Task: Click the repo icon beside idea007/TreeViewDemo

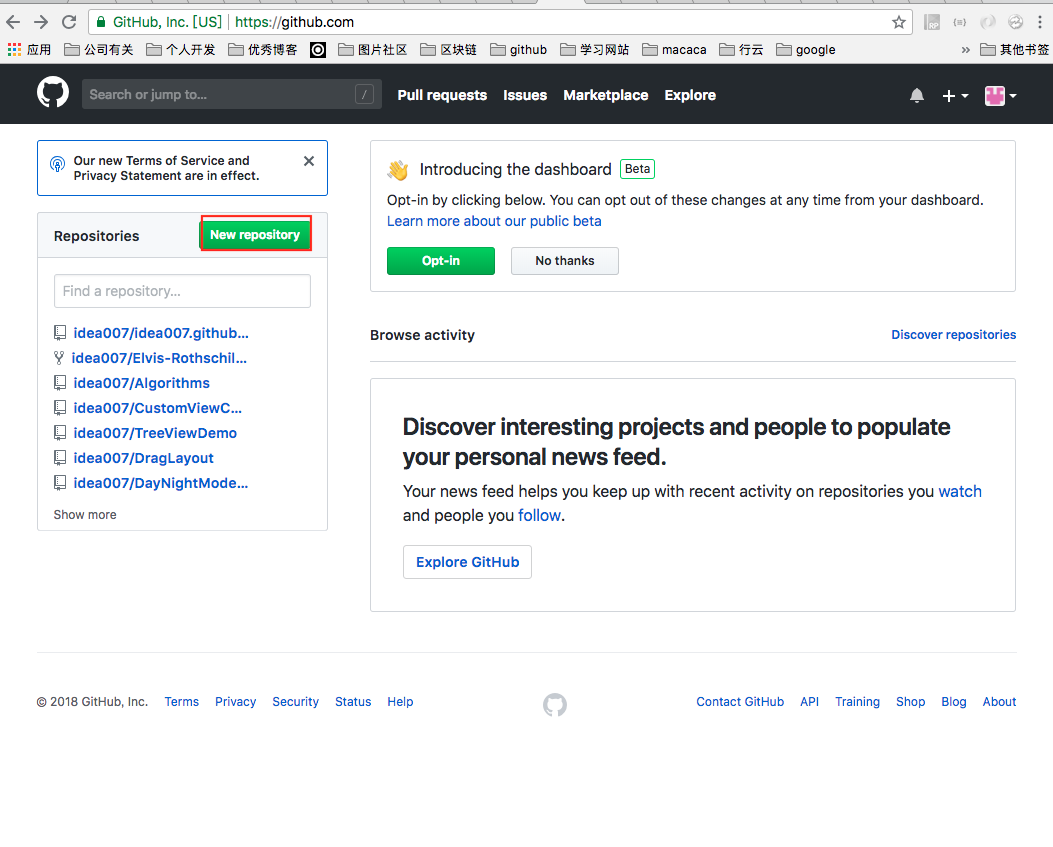Action: coord(60,433)
